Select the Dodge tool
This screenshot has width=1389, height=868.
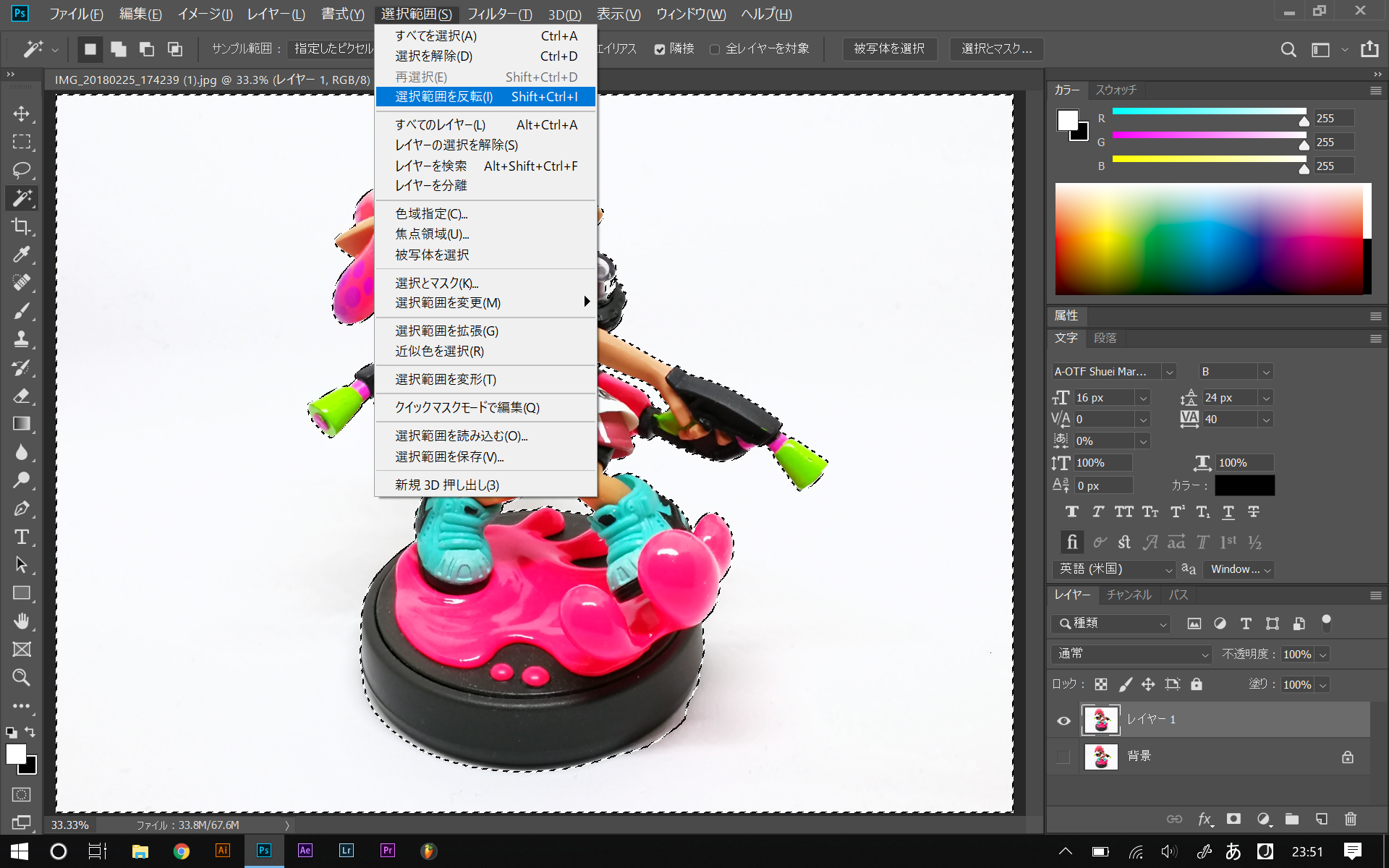tap(22, 480)
